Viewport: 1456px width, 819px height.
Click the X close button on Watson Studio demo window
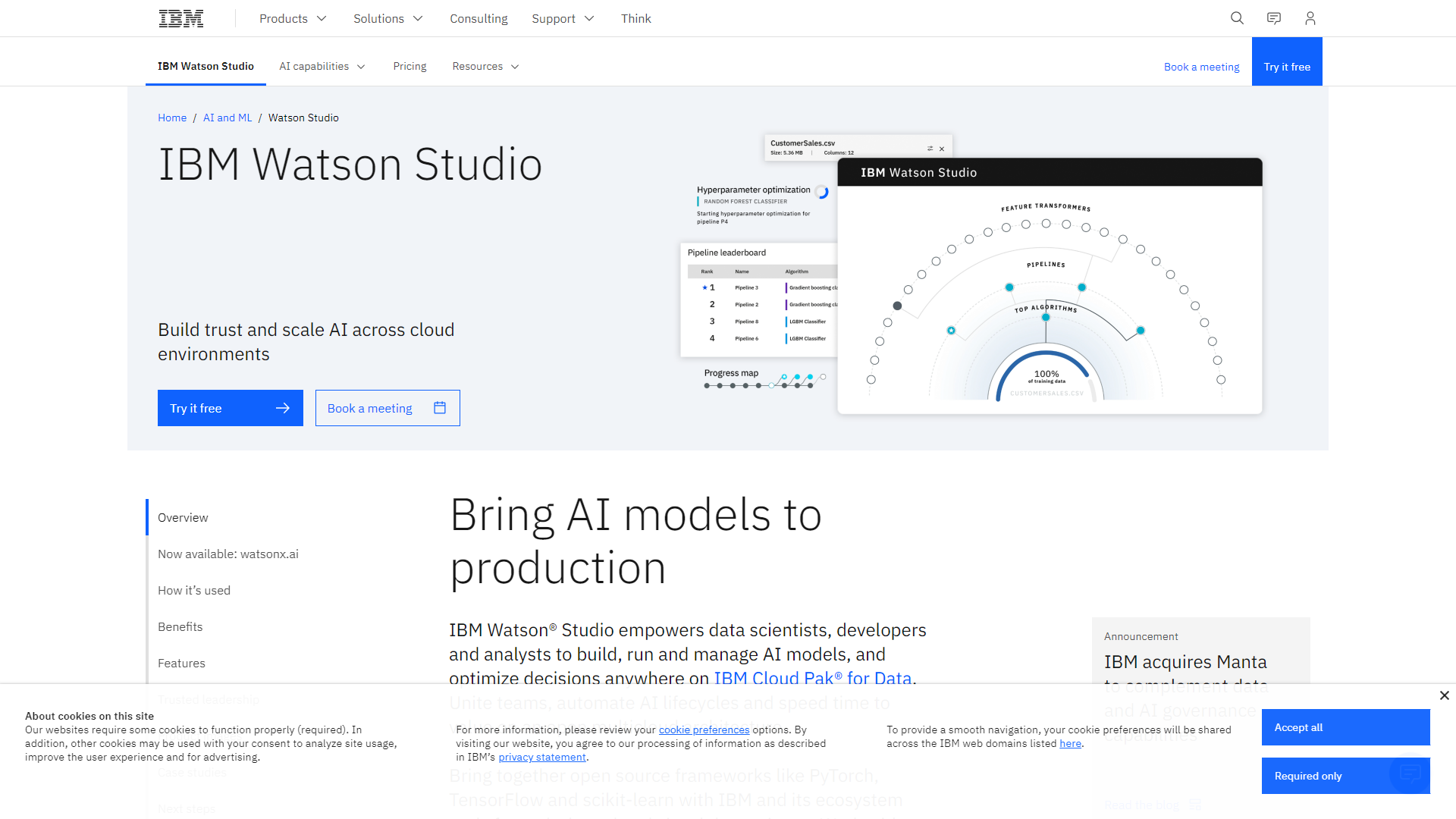tap(941, 148)
